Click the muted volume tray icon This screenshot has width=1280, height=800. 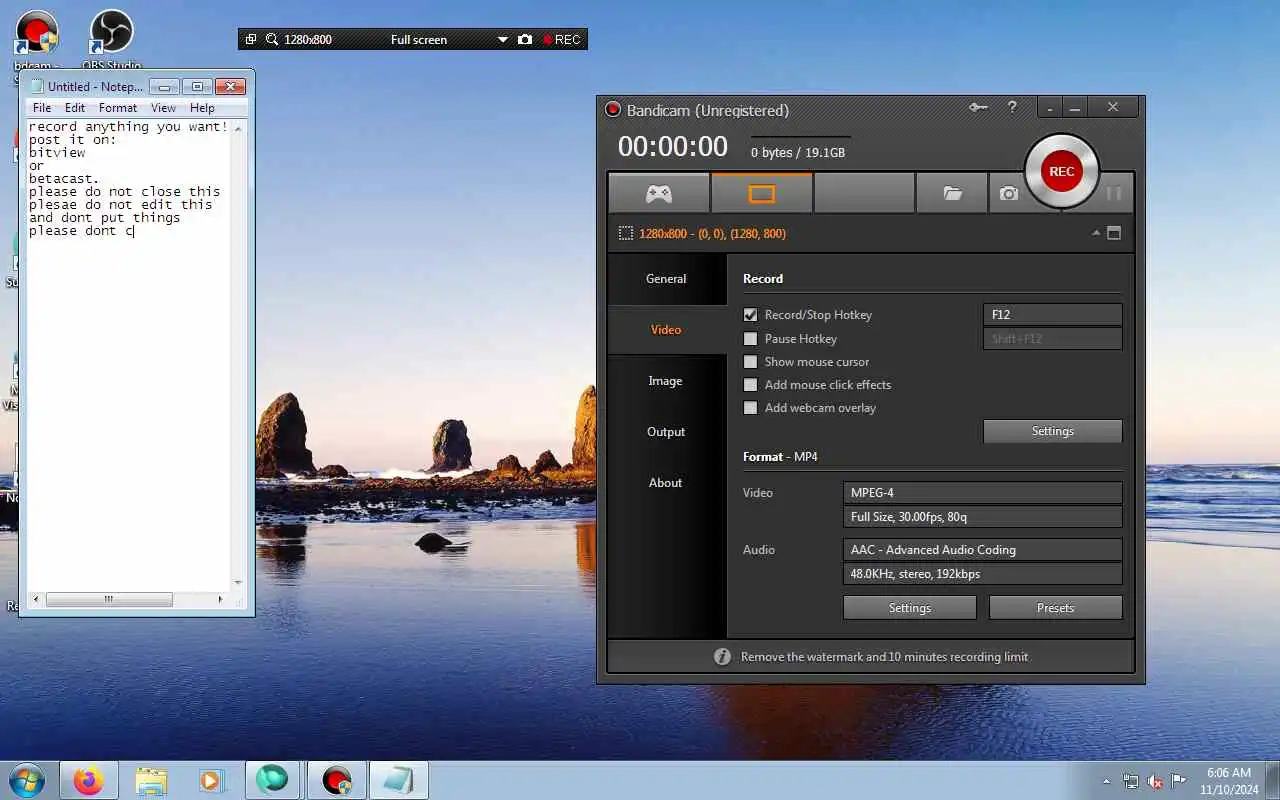1155,781
